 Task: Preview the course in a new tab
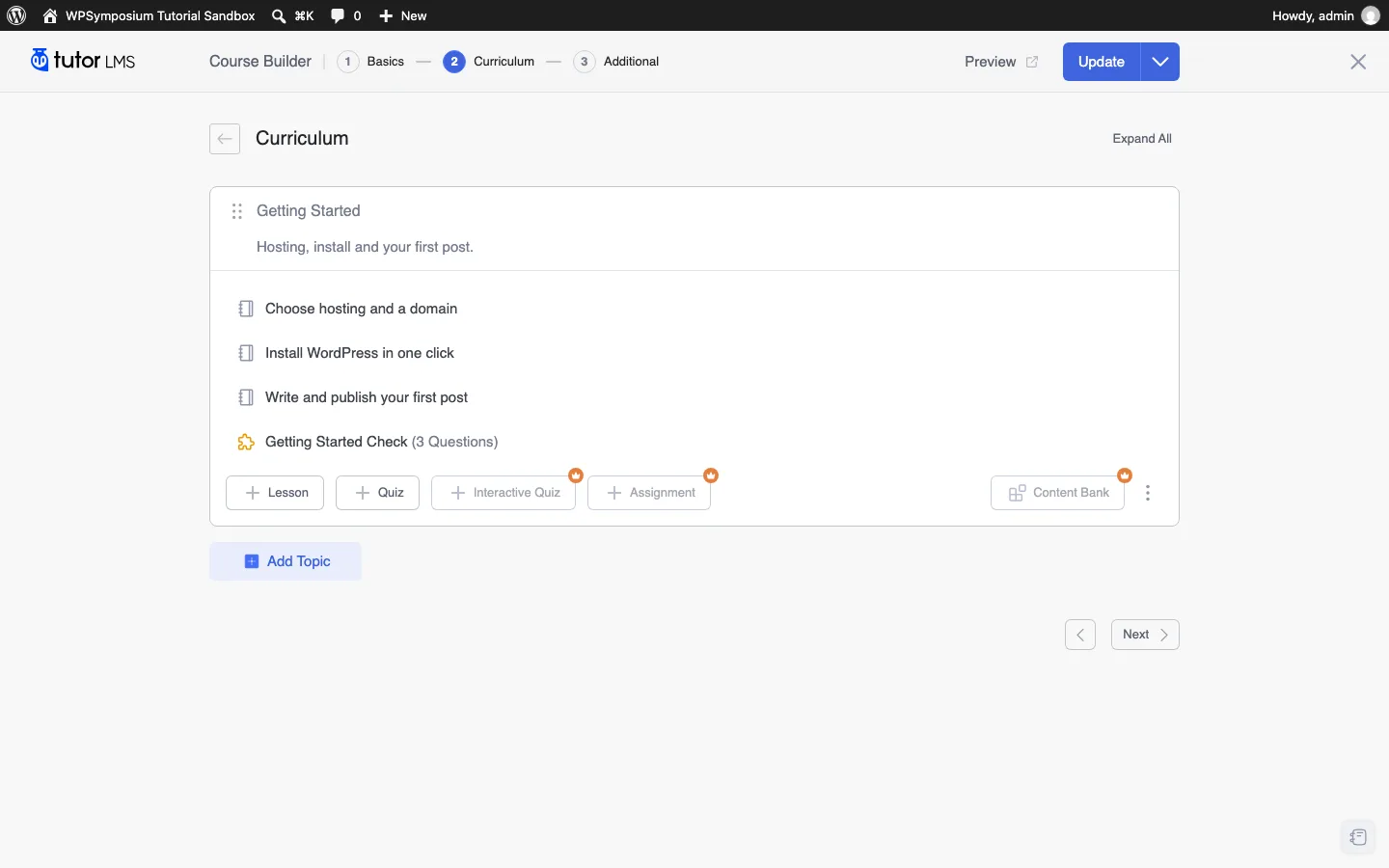(1001, 62)
